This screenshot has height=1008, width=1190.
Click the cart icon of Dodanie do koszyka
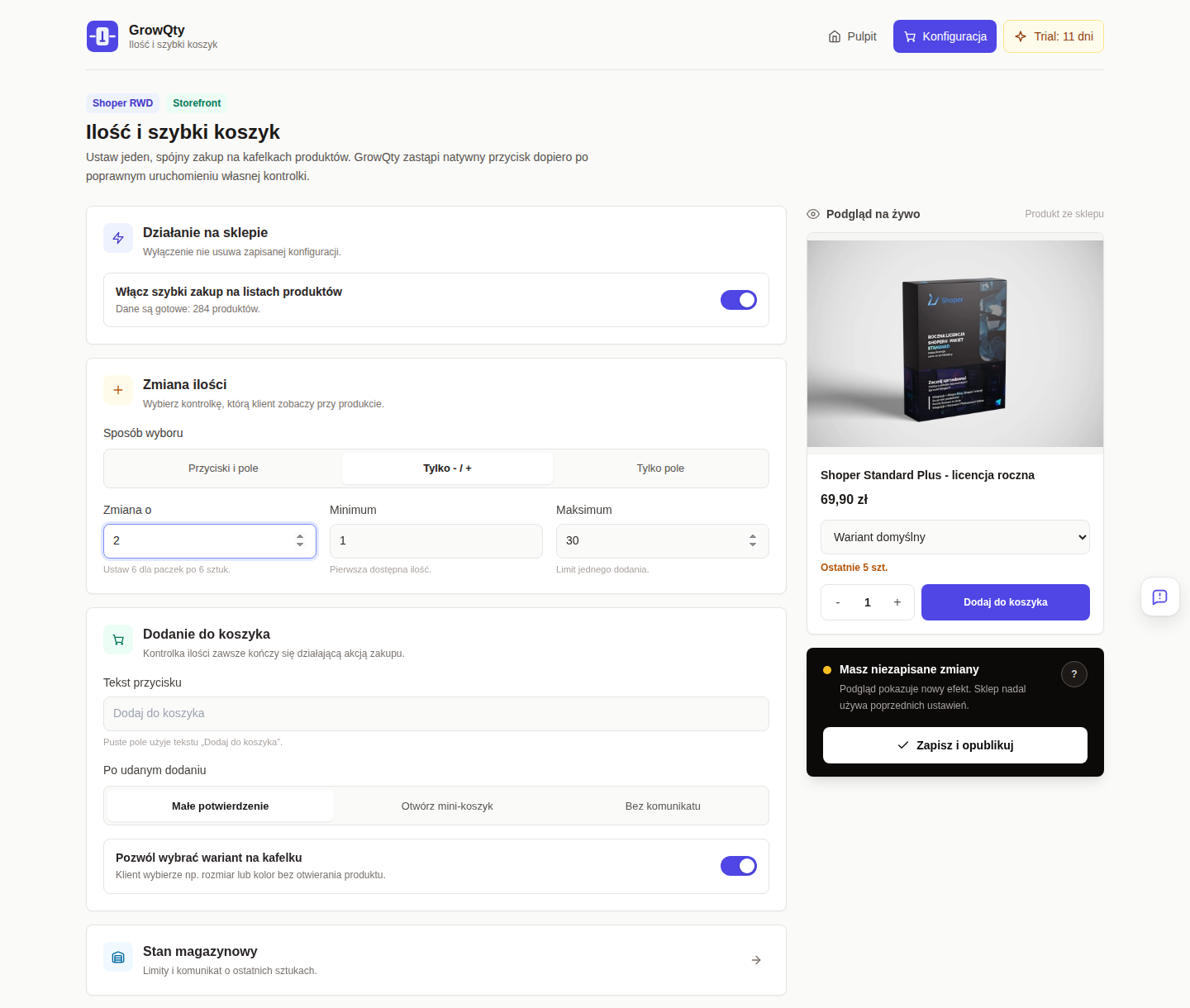click(118, 640)
